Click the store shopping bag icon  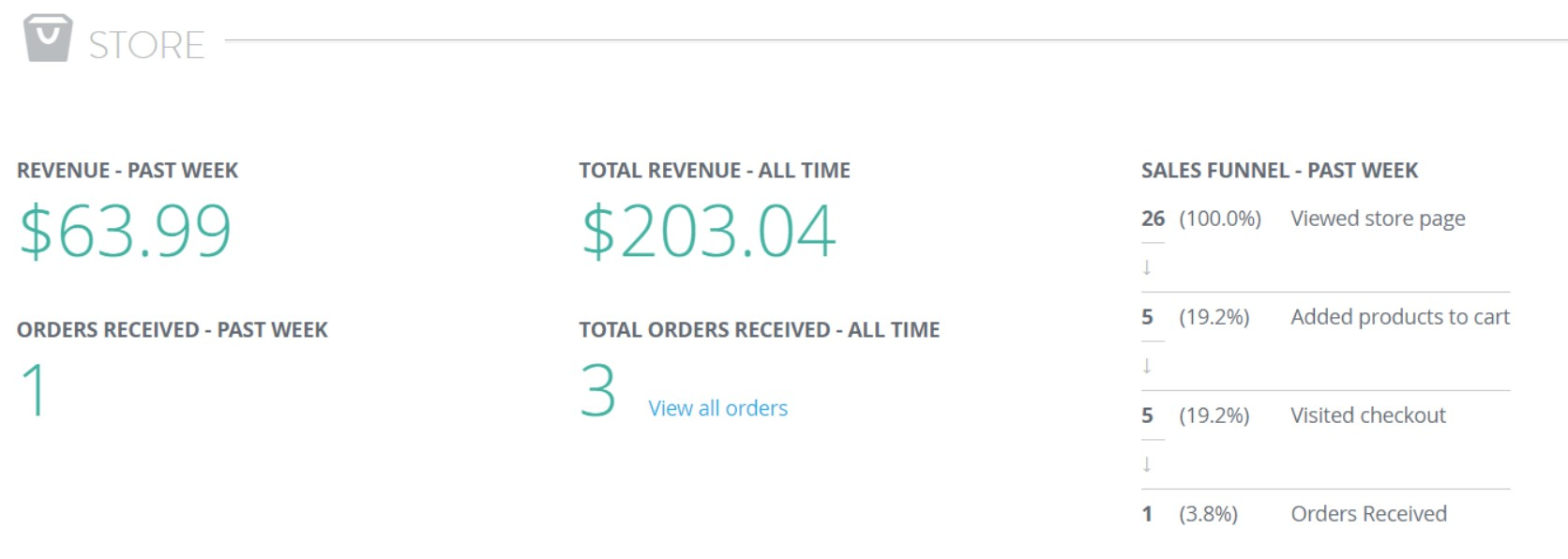tap(47, 38)
